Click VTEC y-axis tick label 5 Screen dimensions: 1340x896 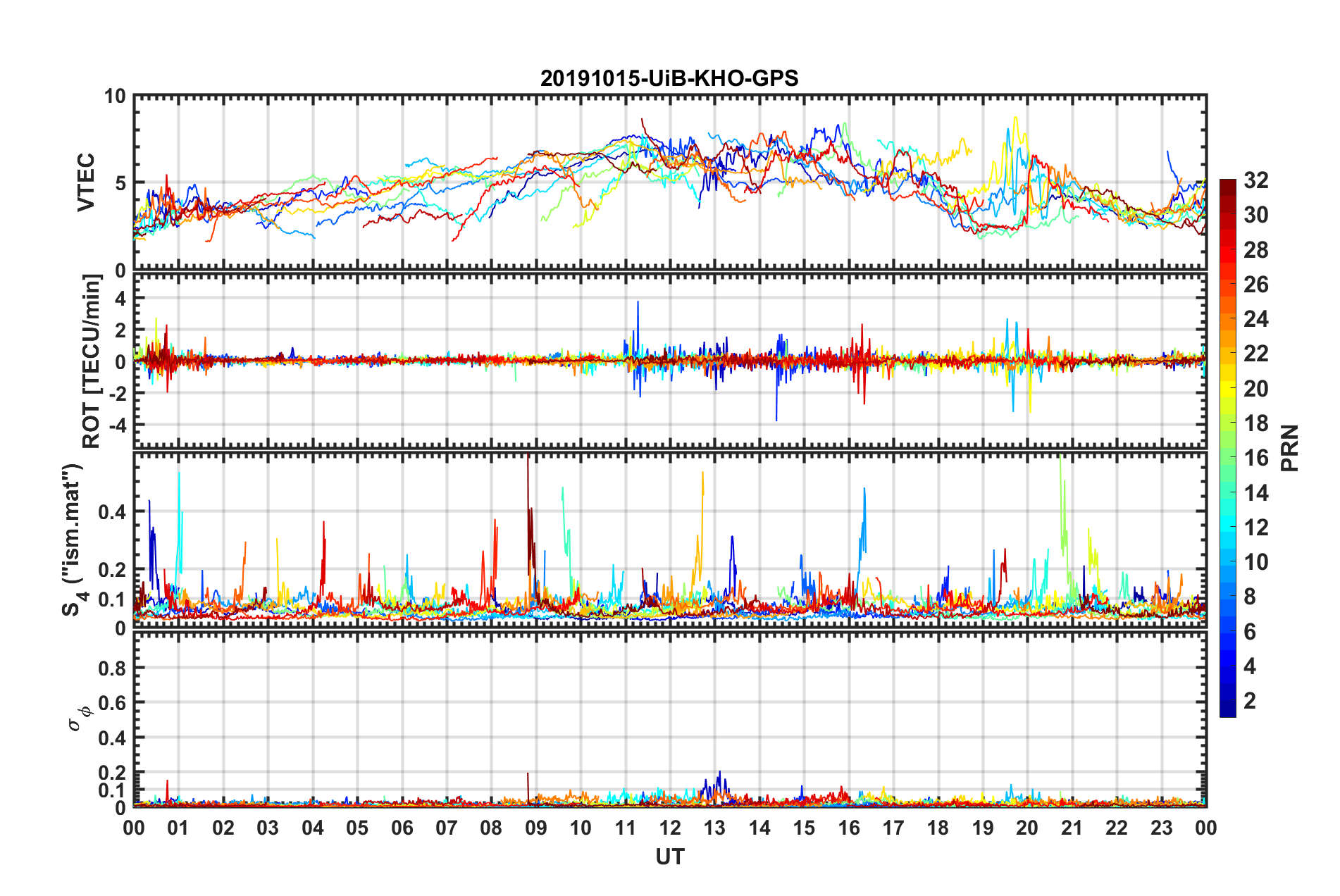tap(121, 183)
